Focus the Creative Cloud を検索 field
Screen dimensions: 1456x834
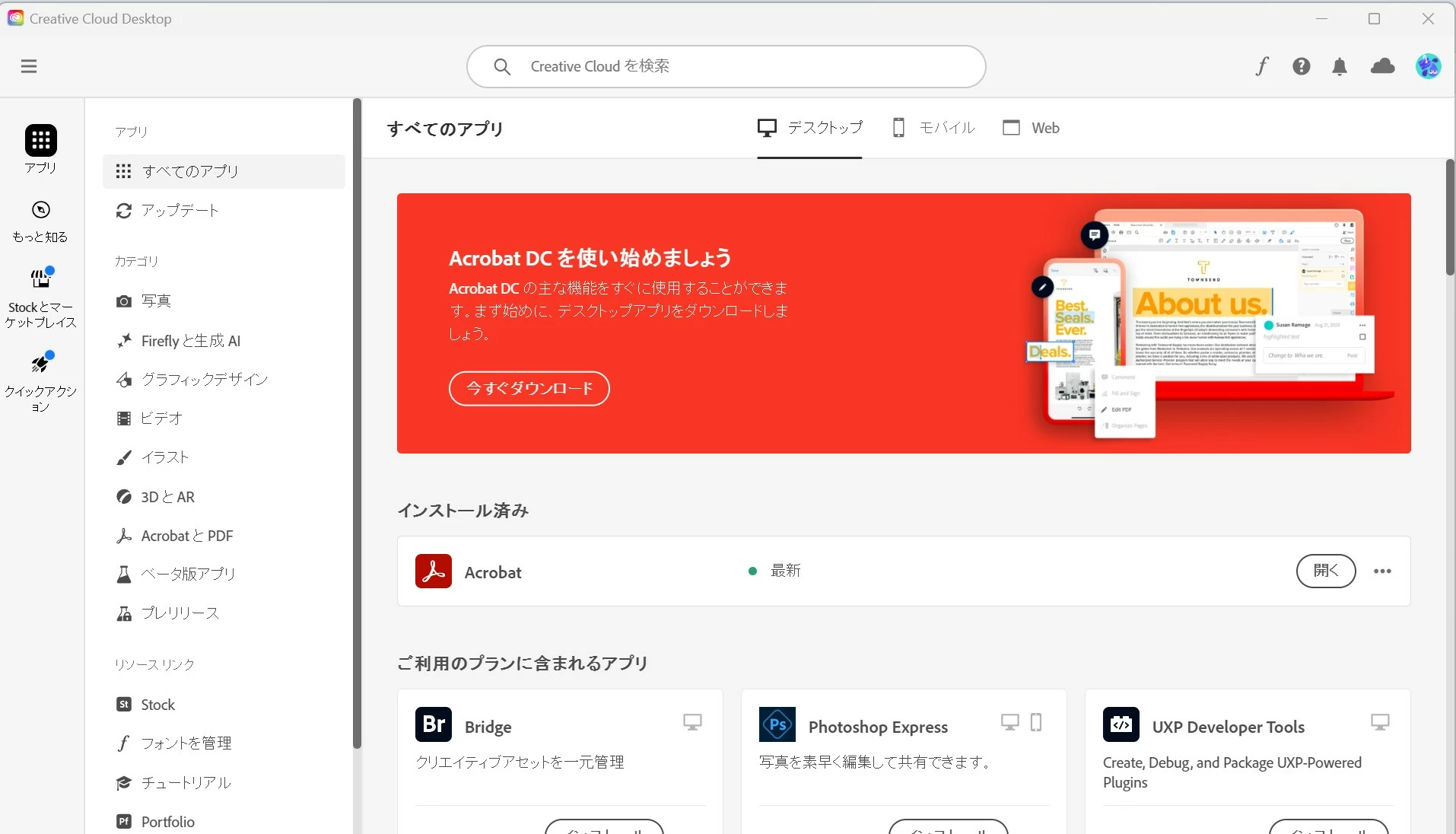point(726,66)
